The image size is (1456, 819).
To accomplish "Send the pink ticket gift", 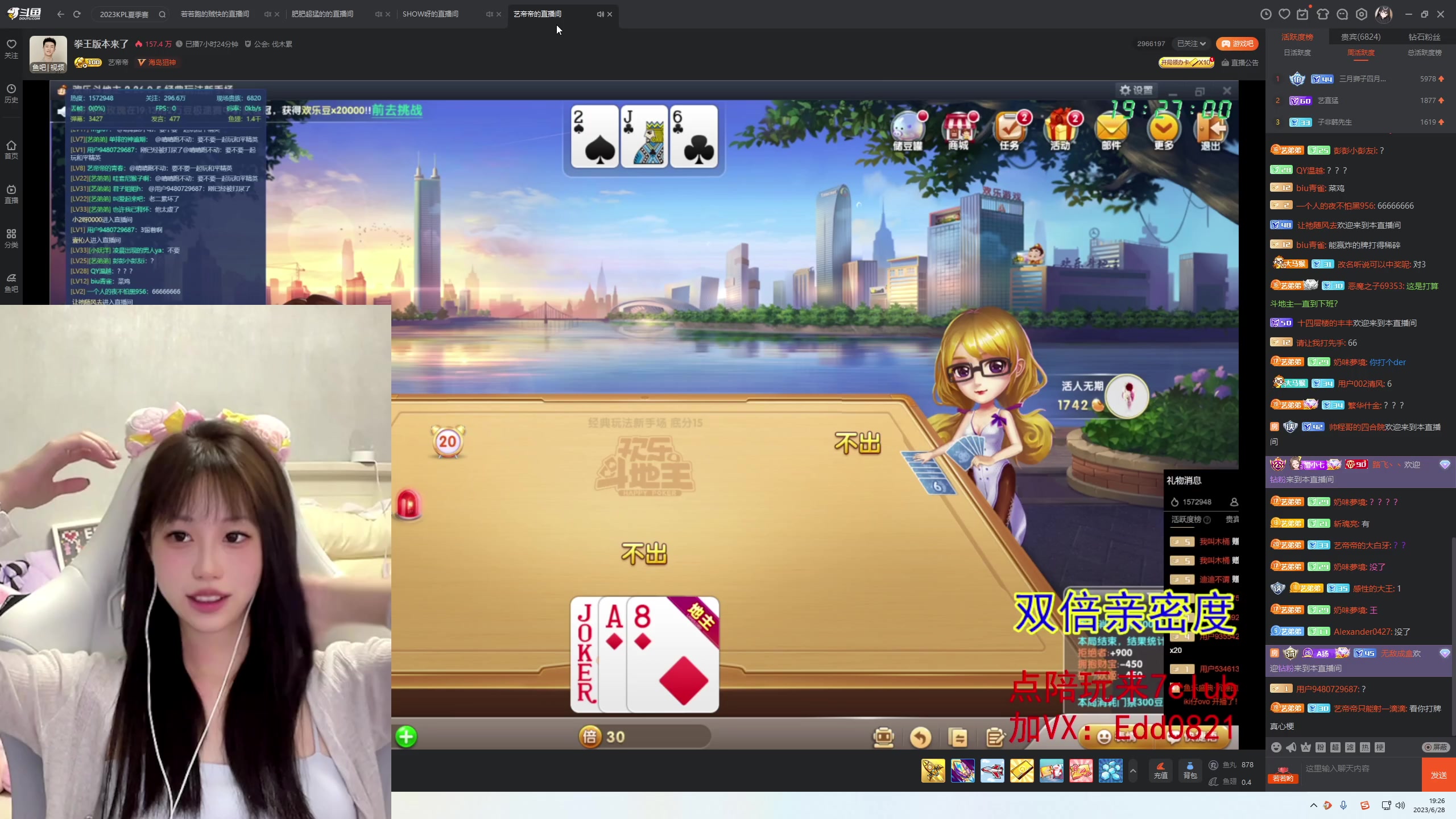I will click(x=1081, y=771).
